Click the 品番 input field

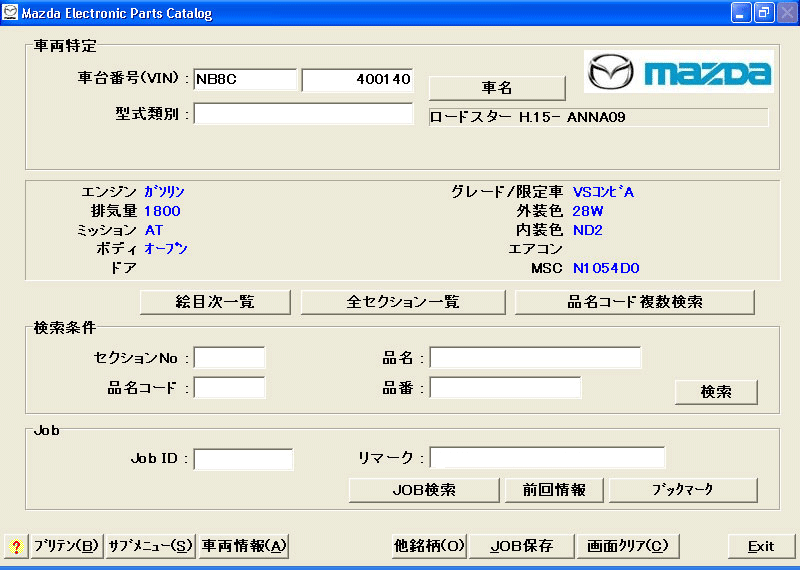(x=505, y=388)
